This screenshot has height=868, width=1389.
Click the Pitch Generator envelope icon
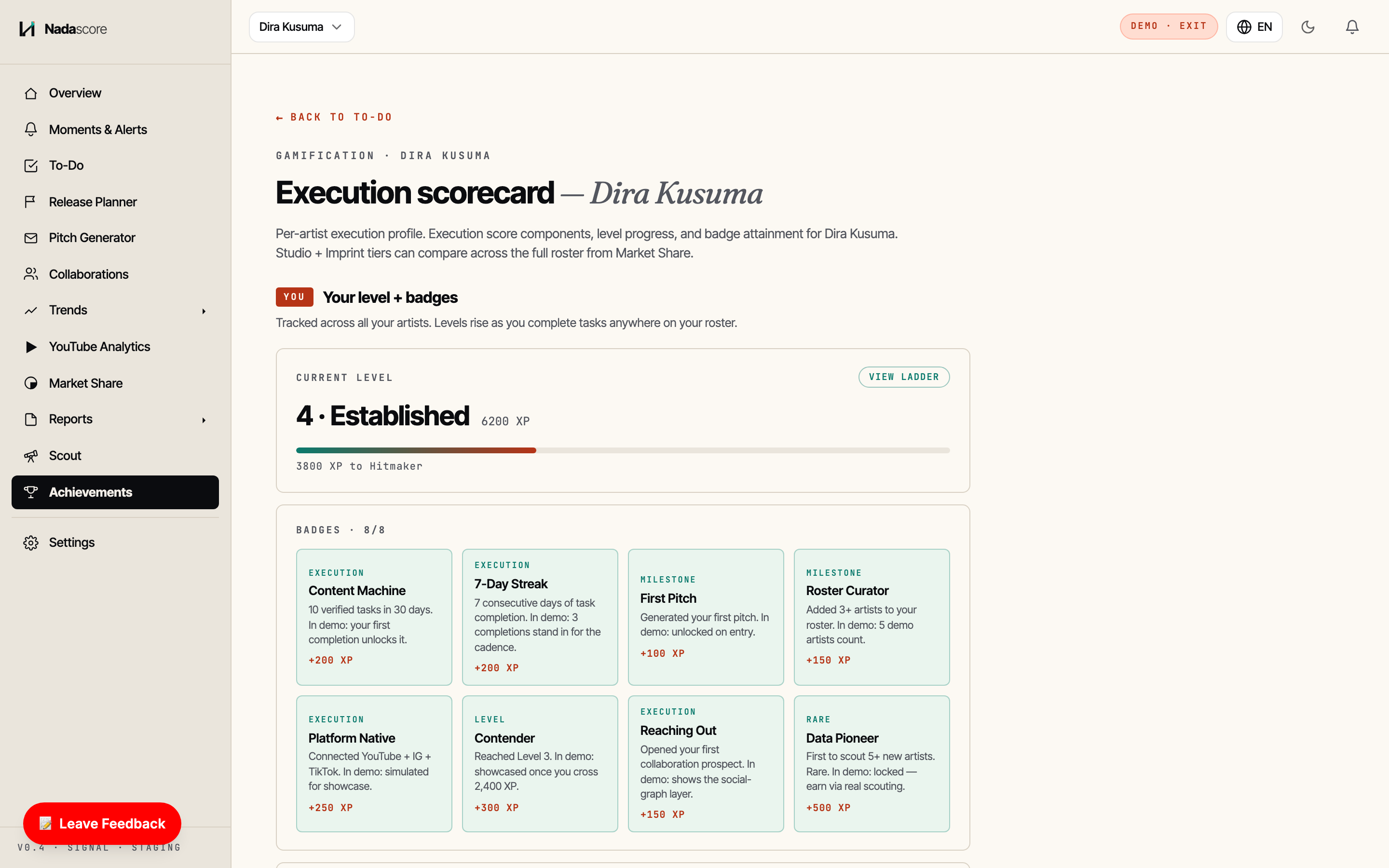pyautogui.click(x=31, y=238)
